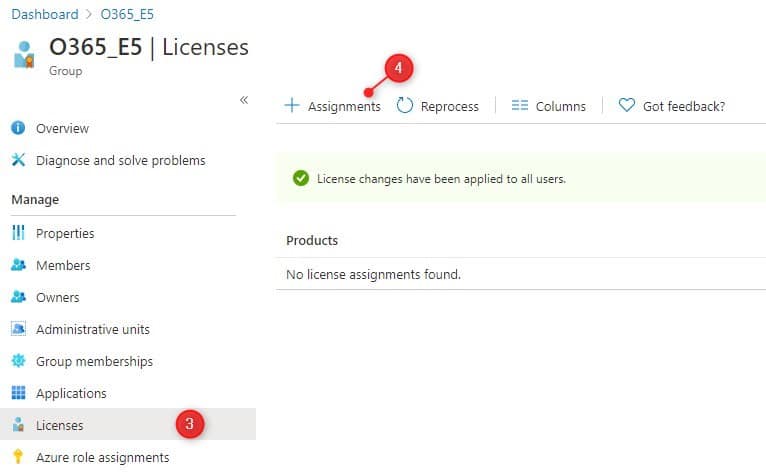This screenshot has height=475, width=766.
Task: Click the plus icon for Assignments
Action: 292,105
